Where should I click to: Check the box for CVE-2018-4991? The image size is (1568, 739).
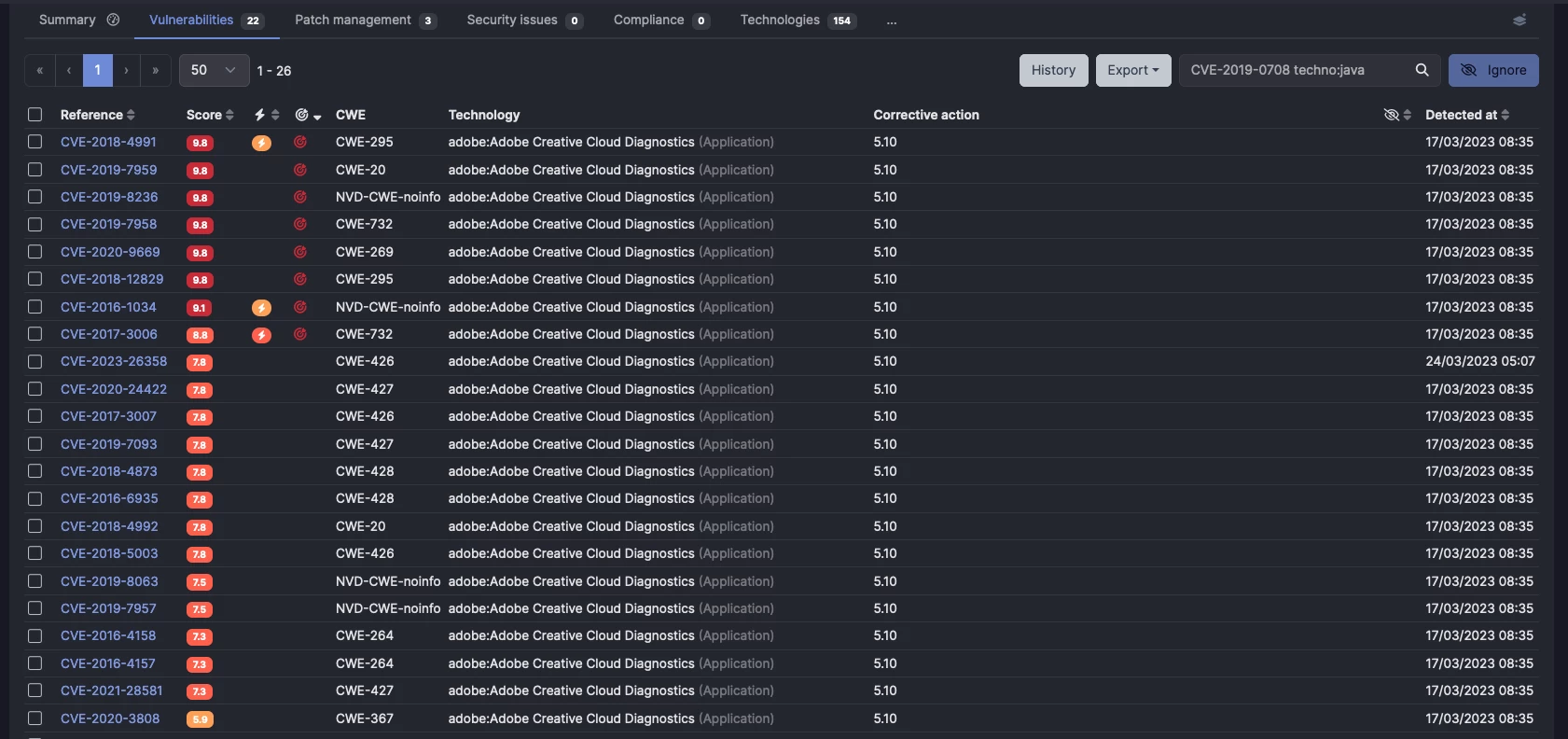coord(35,142)
